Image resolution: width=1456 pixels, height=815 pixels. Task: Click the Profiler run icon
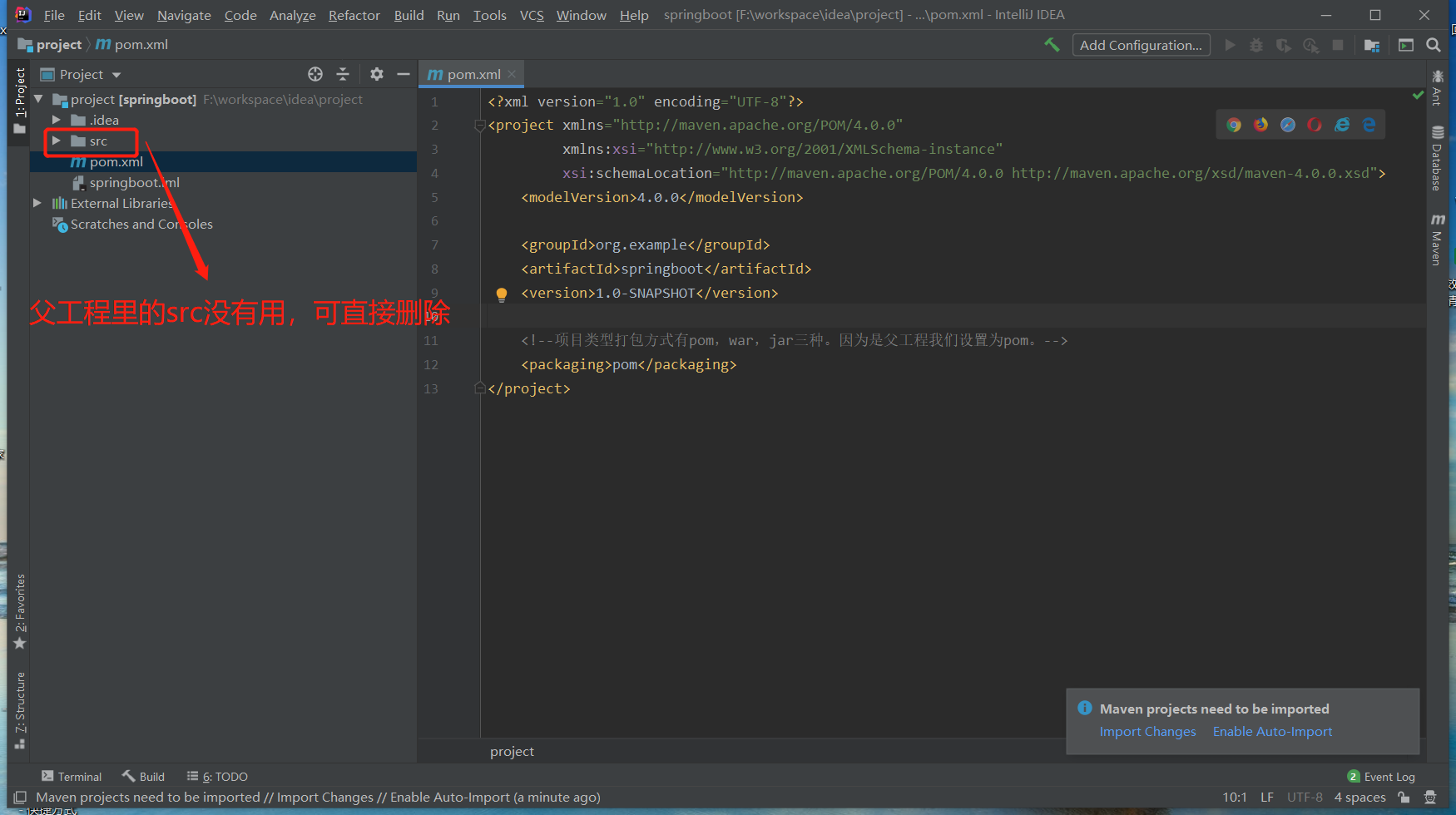[x=1311, y=45]
